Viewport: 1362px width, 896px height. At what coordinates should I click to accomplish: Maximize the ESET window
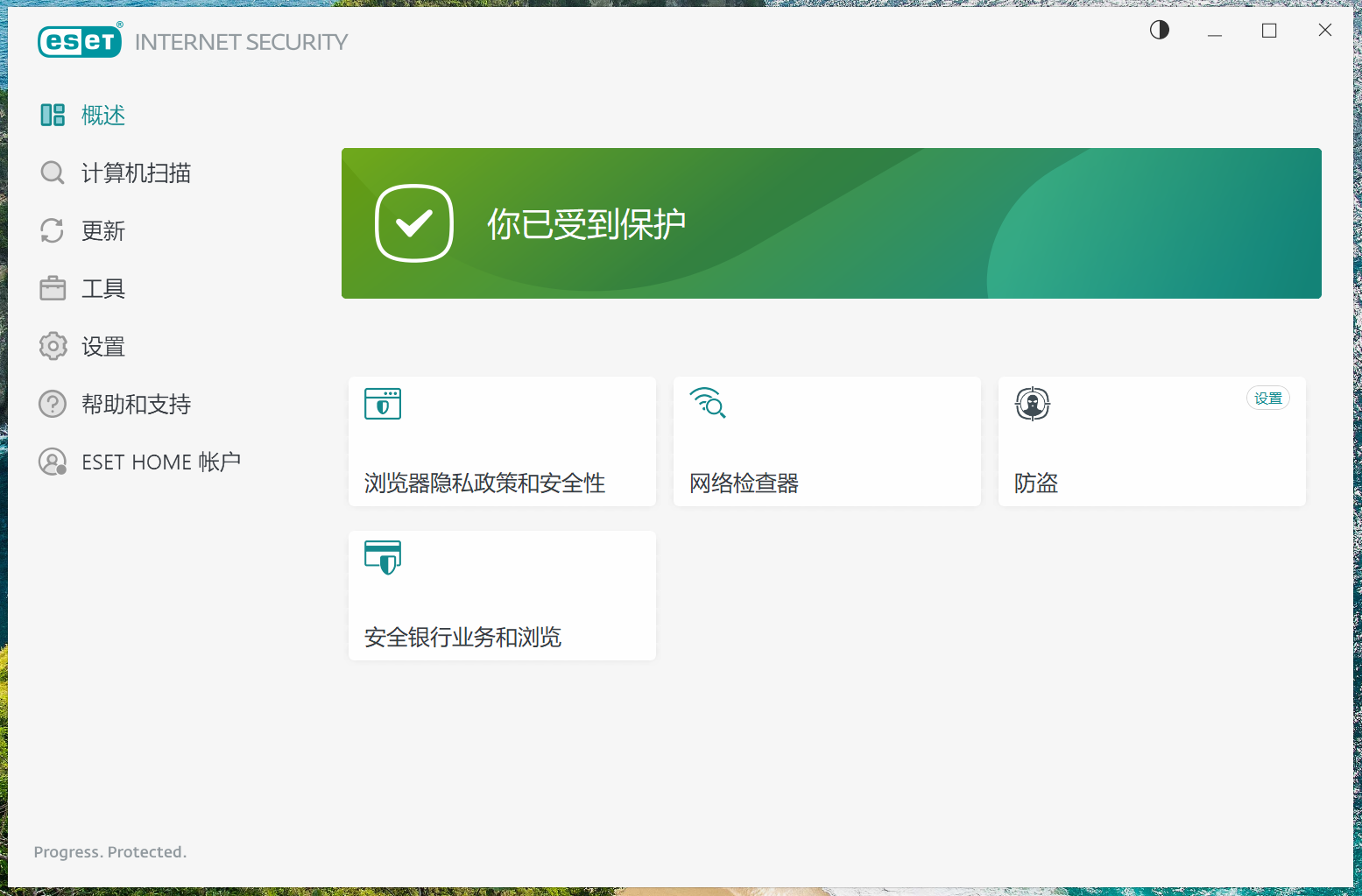pos(1269,31)
